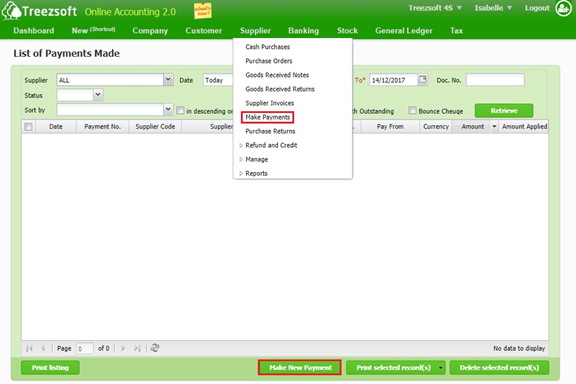Open the Dashboard menu
Viewport: 576px width, 384px height.
tap(34, 30)
